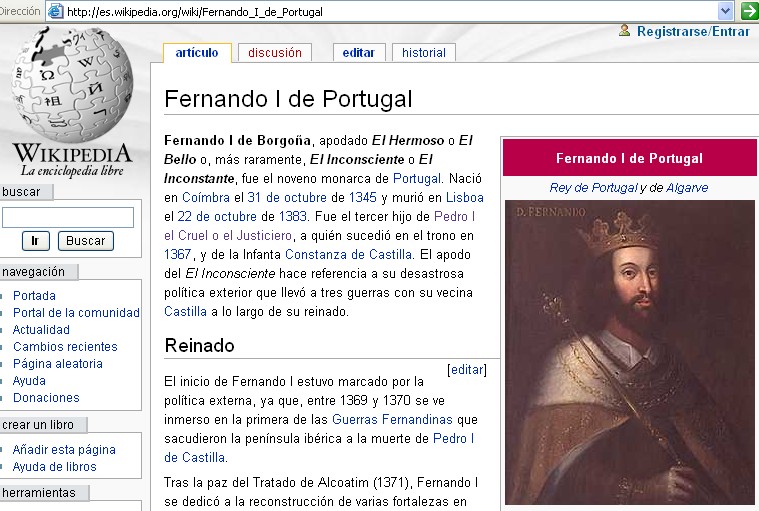
Task: Open the editar tab
Action: tap(359, 53)
